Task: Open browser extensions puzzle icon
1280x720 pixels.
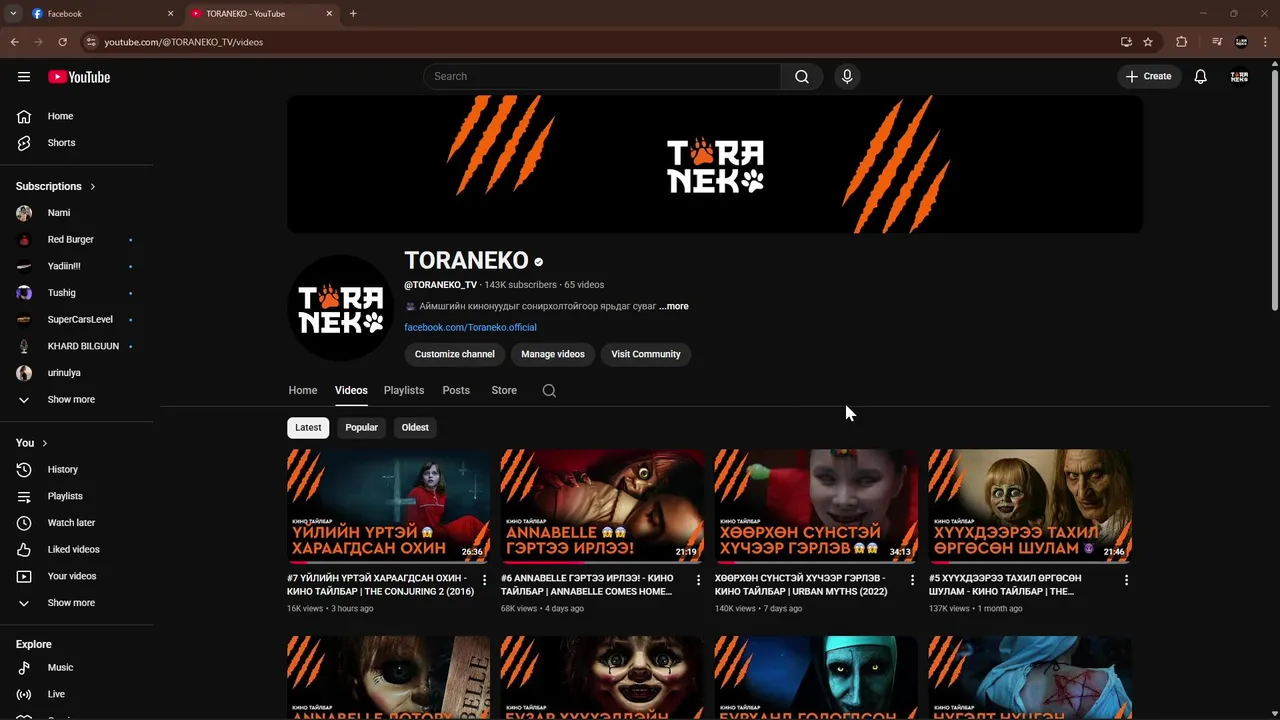Action: pos(1182,42)
